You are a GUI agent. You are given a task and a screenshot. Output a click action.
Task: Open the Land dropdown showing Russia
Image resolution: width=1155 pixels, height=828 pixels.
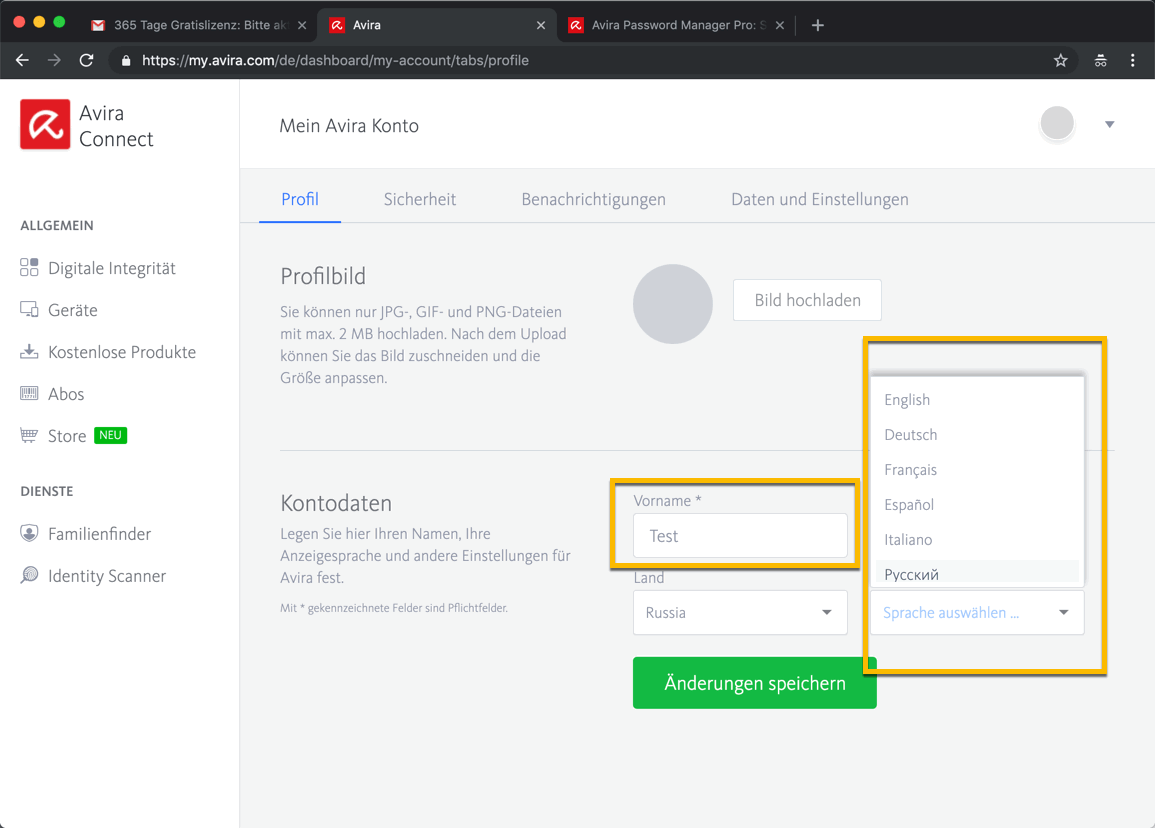click(740, 612)
